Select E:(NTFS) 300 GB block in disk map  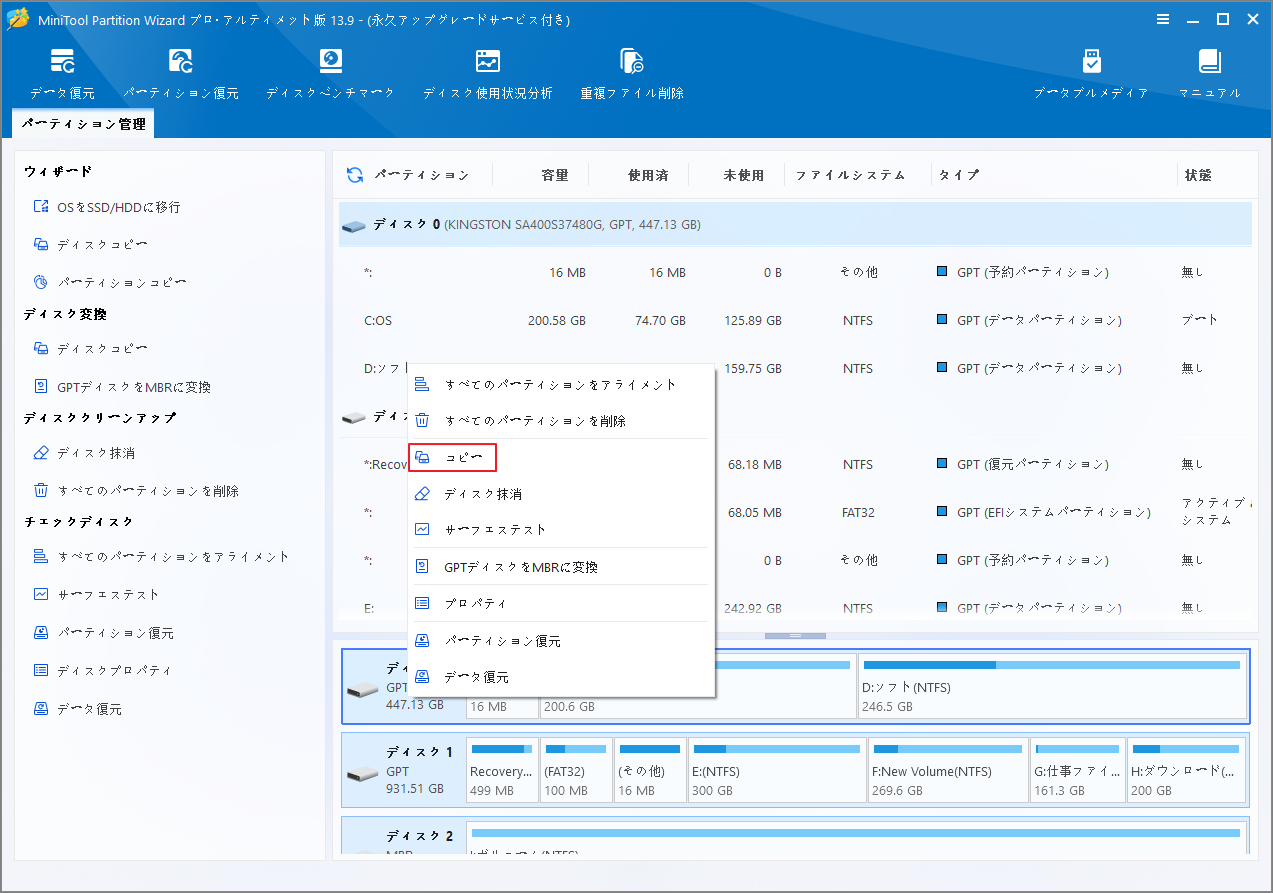[x=776, y=770]
